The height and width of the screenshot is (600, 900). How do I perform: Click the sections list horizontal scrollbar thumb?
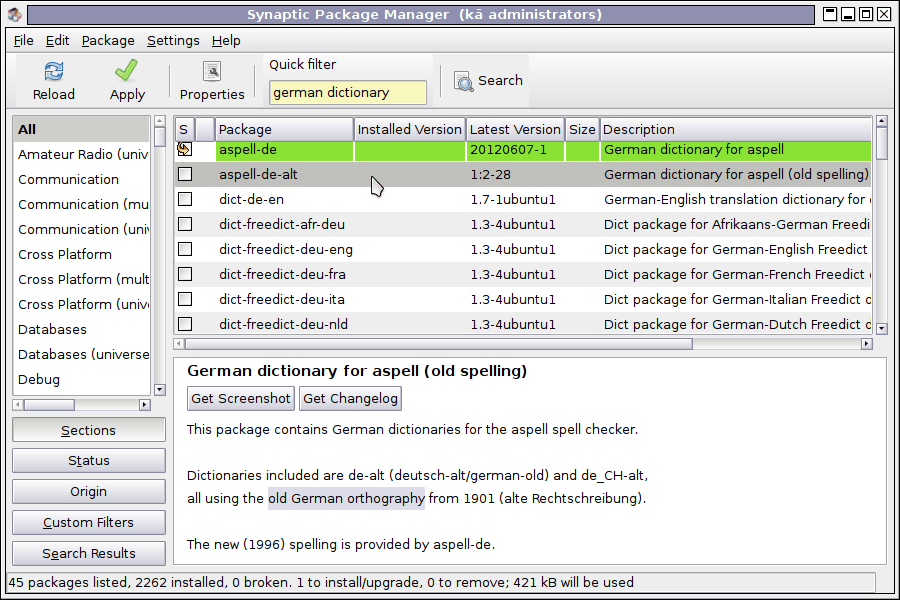pos(49,405)
